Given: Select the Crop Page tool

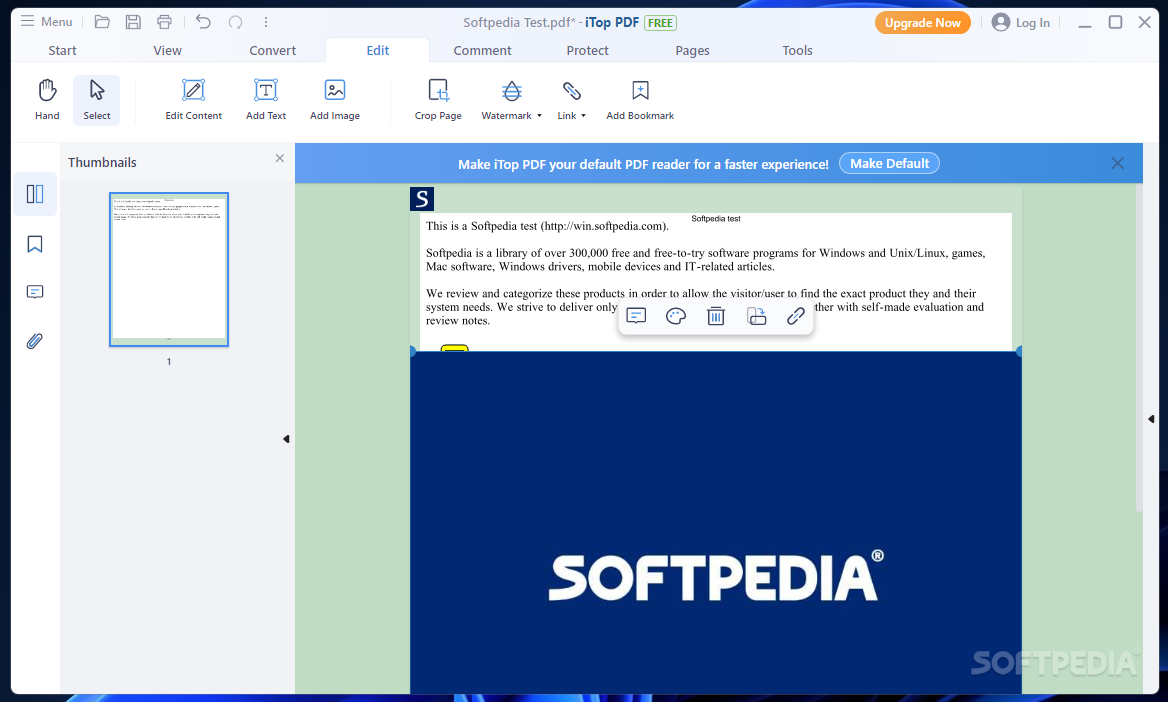Looking at the screenshot, I should [x=438, y=99].
